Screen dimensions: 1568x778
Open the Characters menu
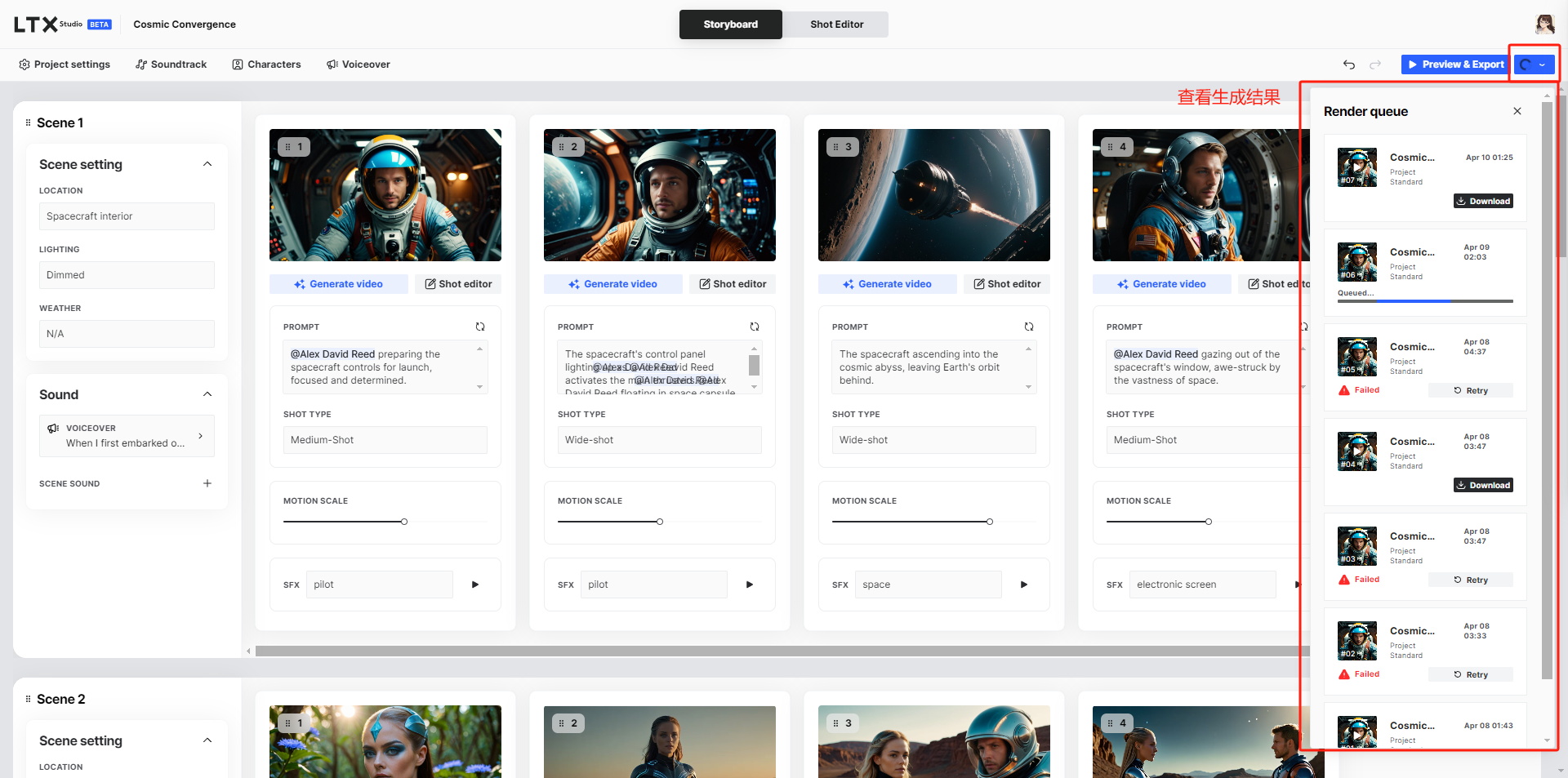(x=266, y=64)
